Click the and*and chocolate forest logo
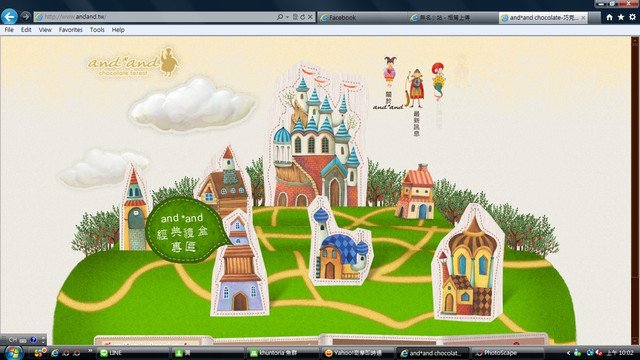The width and height of the screenshot is (640, 360). pos(133,63)
